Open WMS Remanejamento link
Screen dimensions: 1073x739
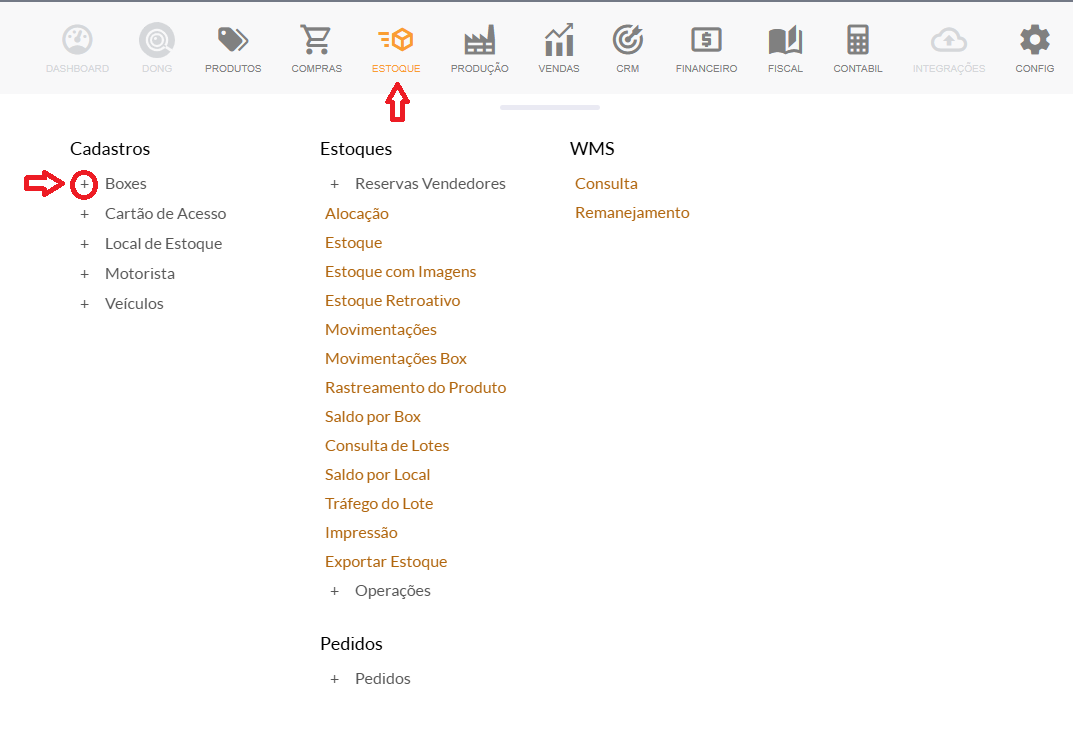click(x=632, y=213)
